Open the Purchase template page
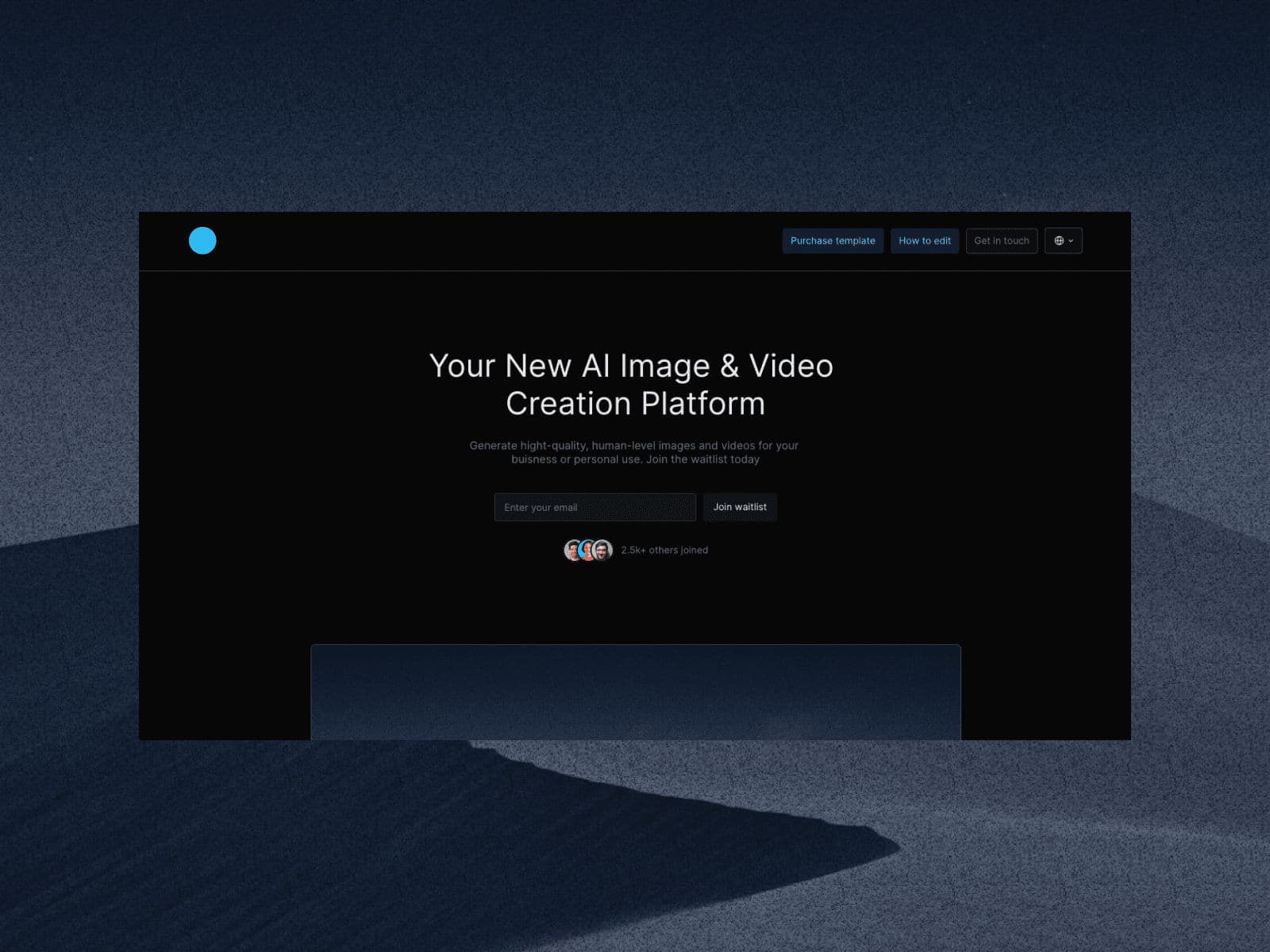 point(833,240)
